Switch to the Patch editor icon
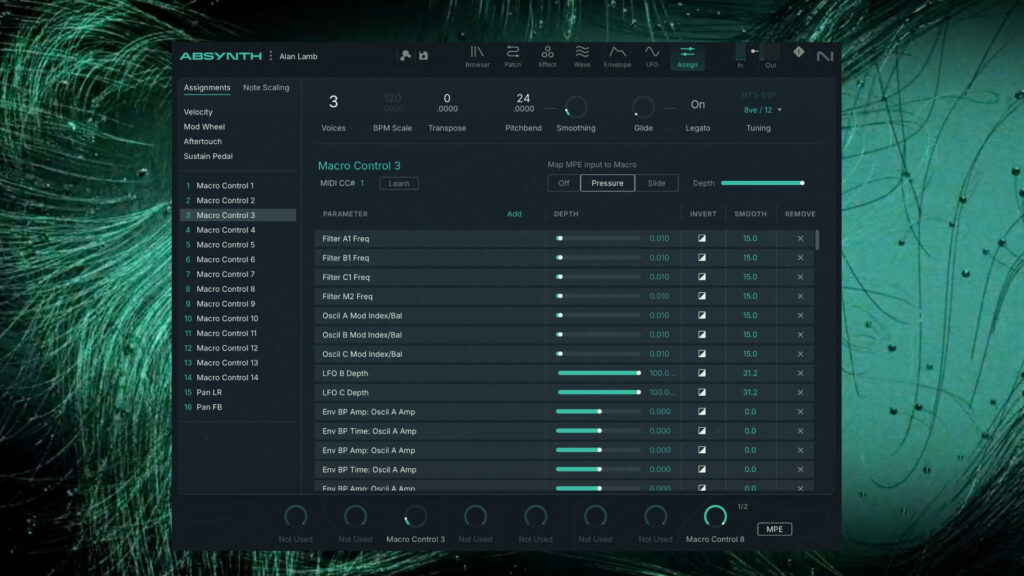This screenshot has height=576, width=1024. pyautogui.click(x=513, y=57)
